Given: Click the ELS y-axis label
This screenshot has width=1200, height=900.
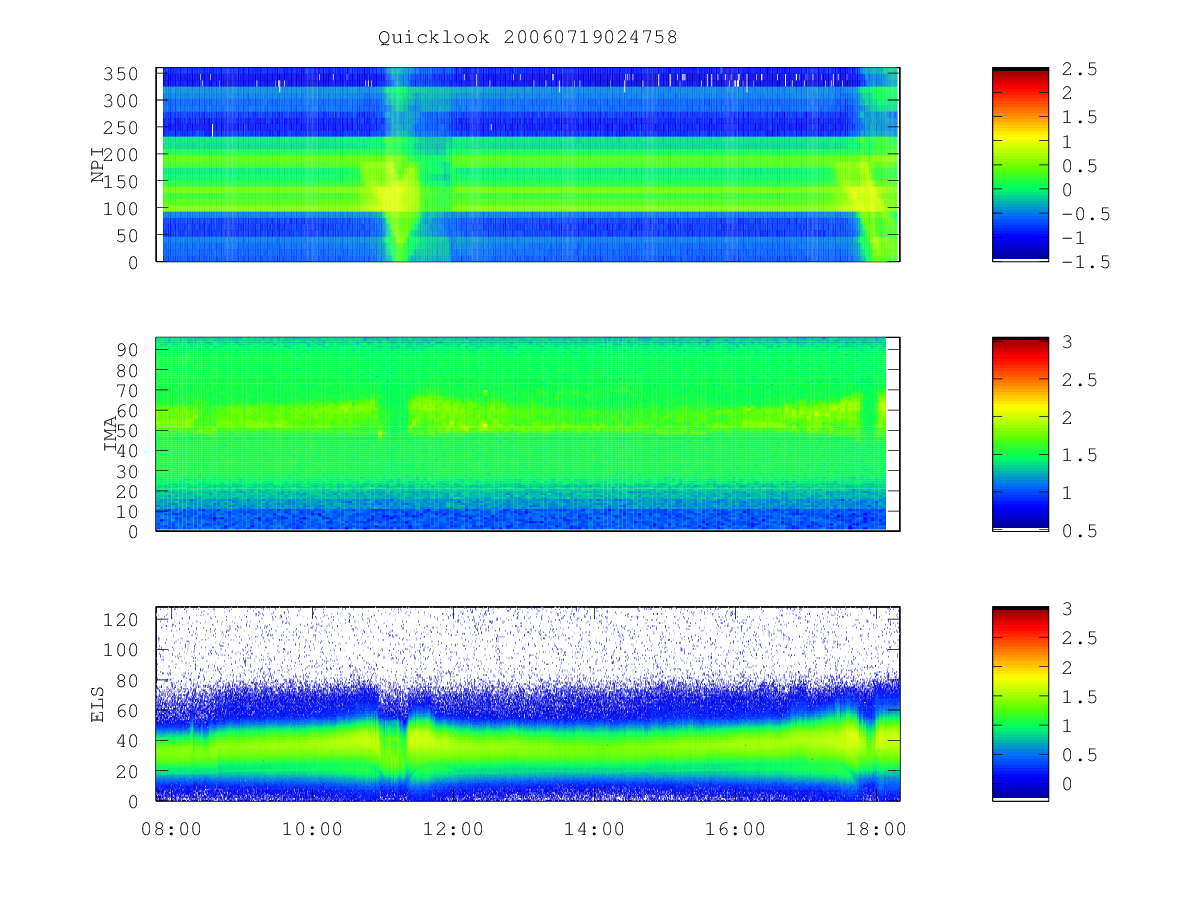Looking at the screenshot, I should (98, 705).
